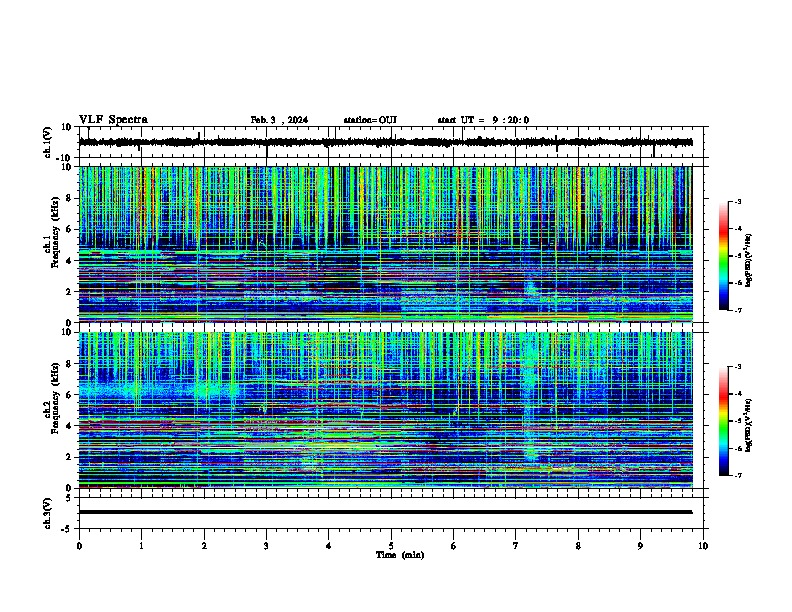The height and width of the screenshot is (612, 792).
Task: Click tick label "9" on the Time axis
Action: (x=640, y=546)
